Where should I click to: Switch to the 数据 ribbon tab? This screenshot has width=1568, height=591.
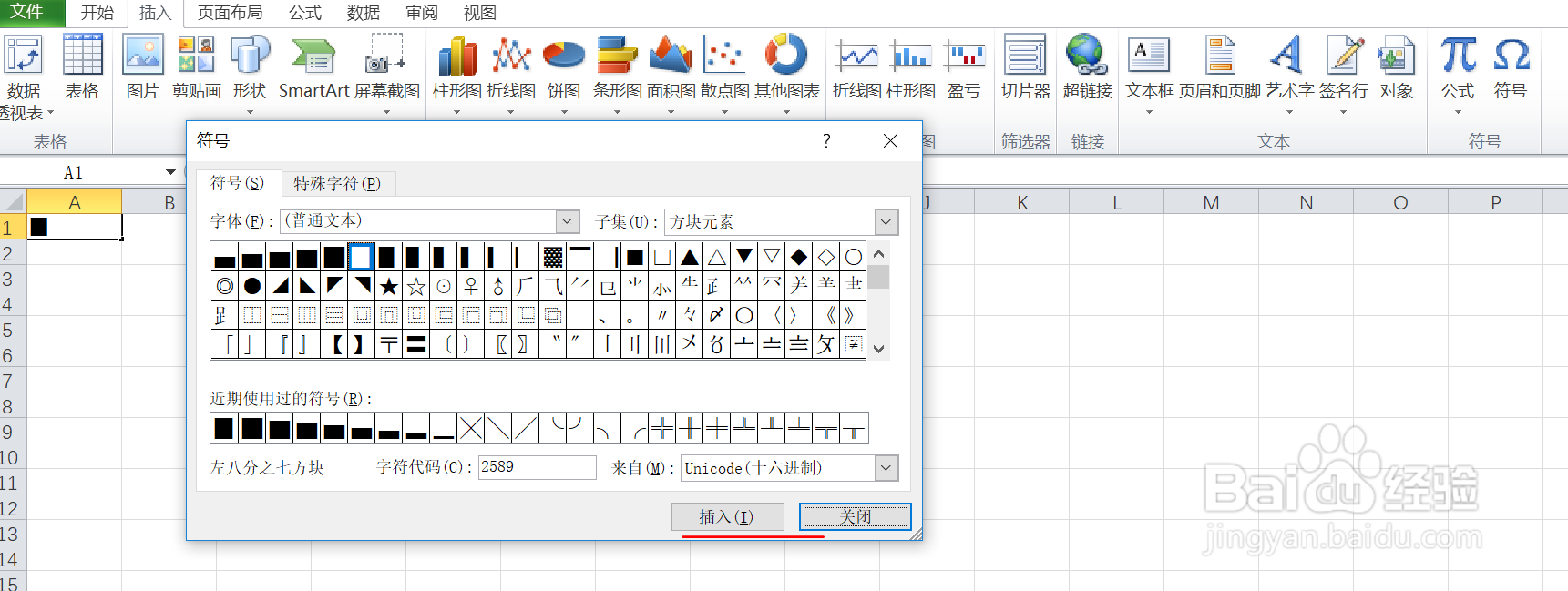point(364,13)
